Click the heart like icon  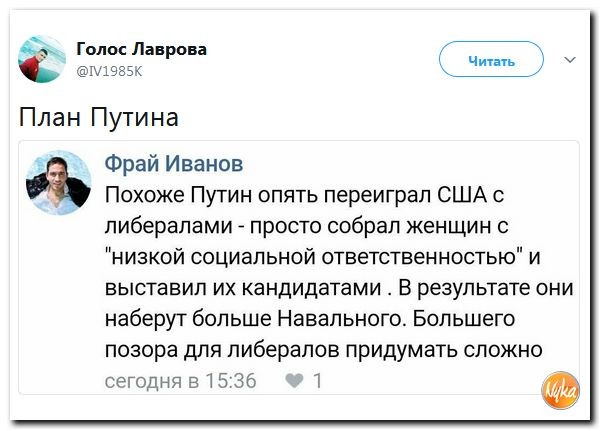296,380
